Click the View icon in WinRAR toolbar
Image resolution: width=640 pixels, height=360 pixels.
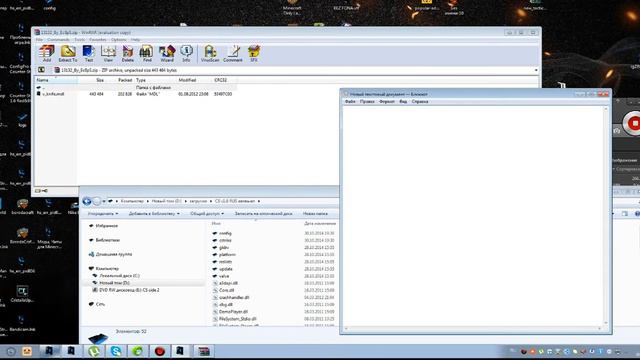(x=108, y=53)
